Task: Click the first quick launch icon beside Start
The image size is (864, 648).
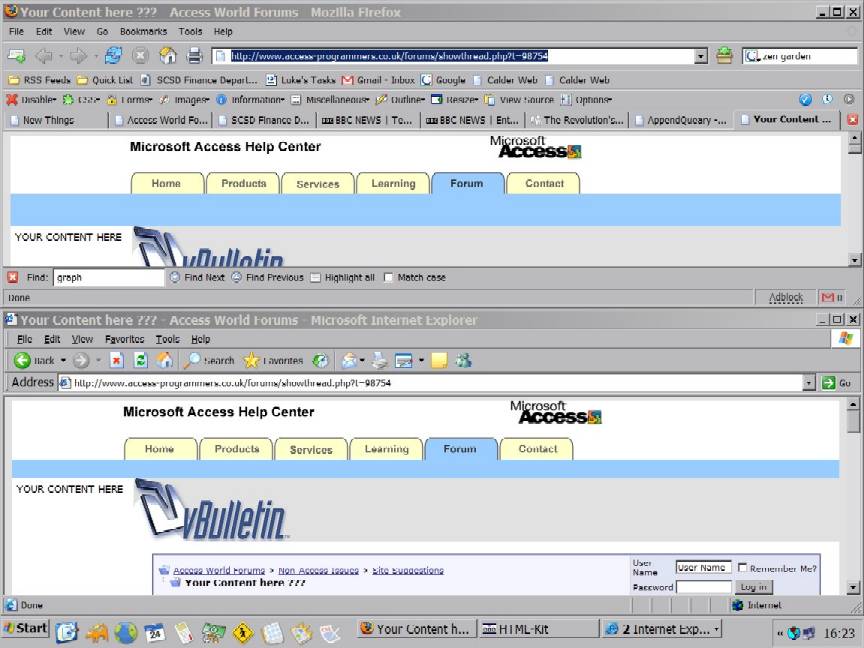Action: [x=67, y=632]
